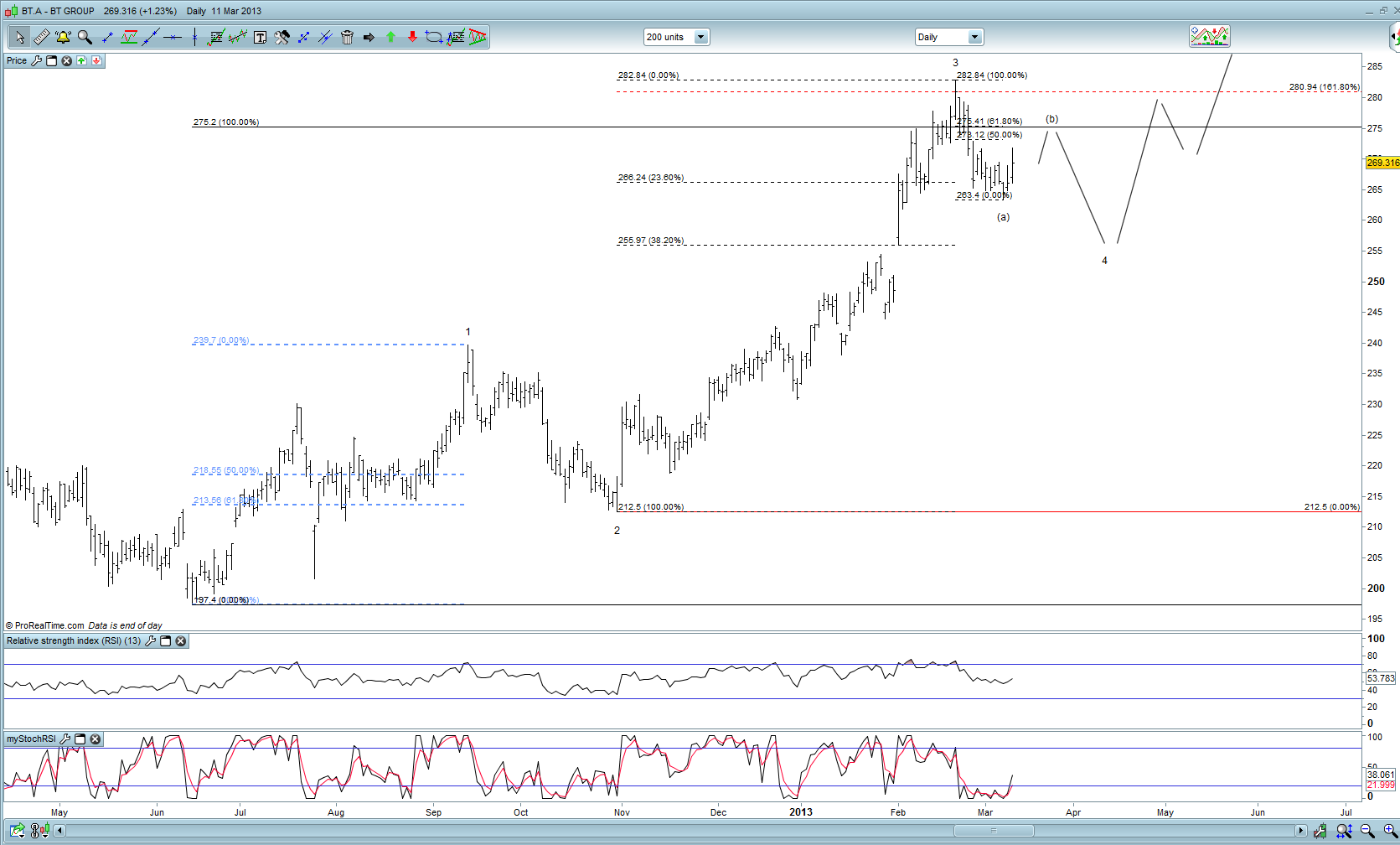The image size is (1400, 845).
Task: Click the Price panel label
Action: tap(17, 61)
